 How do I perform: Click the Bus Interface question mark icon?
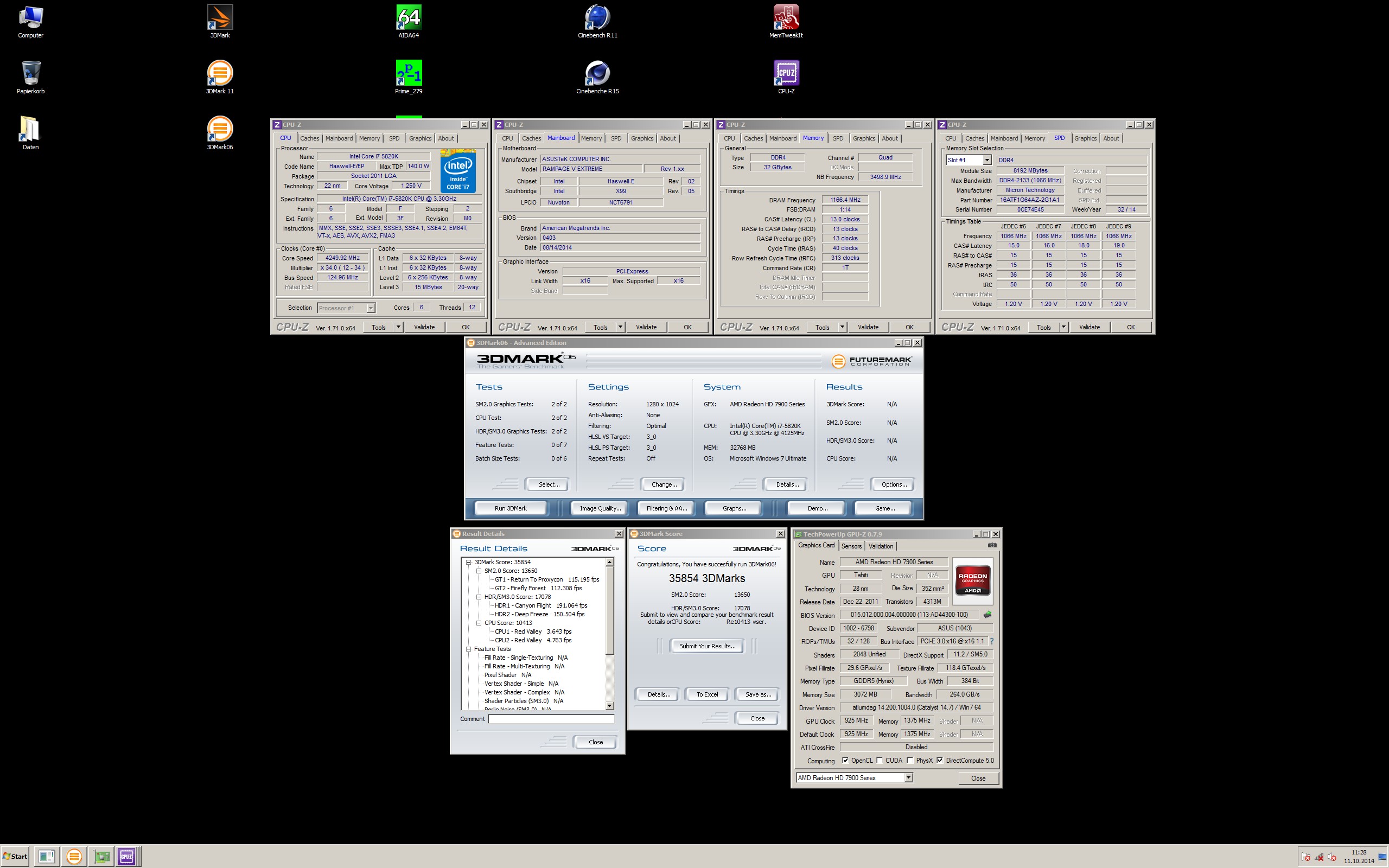pyautogui.click(x=991, y=641)
